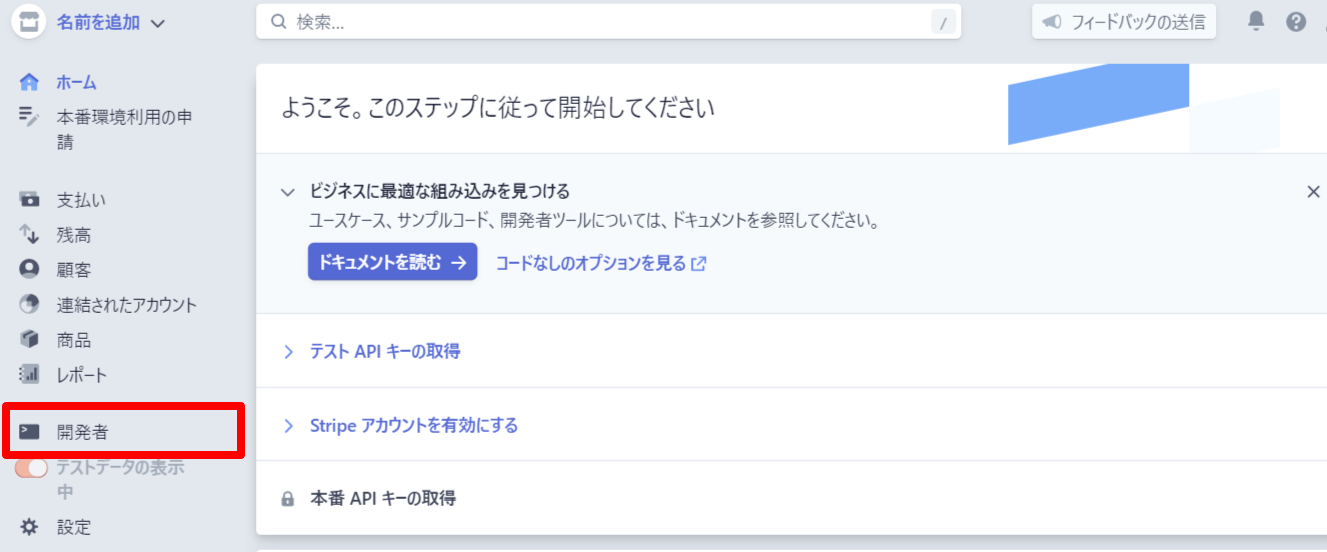Go to Reports (レポート) in sidebar
1327x552 pixels.
tap(81, 375)
